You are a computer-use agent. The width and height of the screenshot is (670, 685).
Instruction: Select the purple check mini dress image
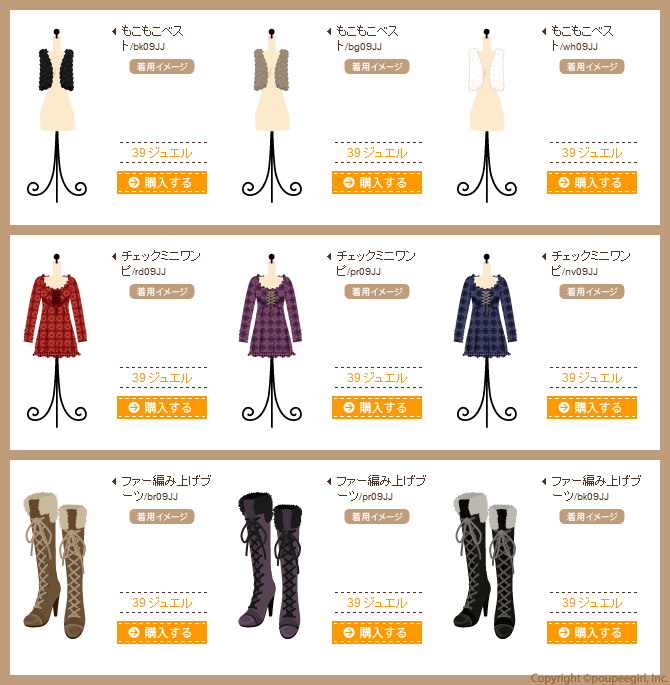coord(271,341)
